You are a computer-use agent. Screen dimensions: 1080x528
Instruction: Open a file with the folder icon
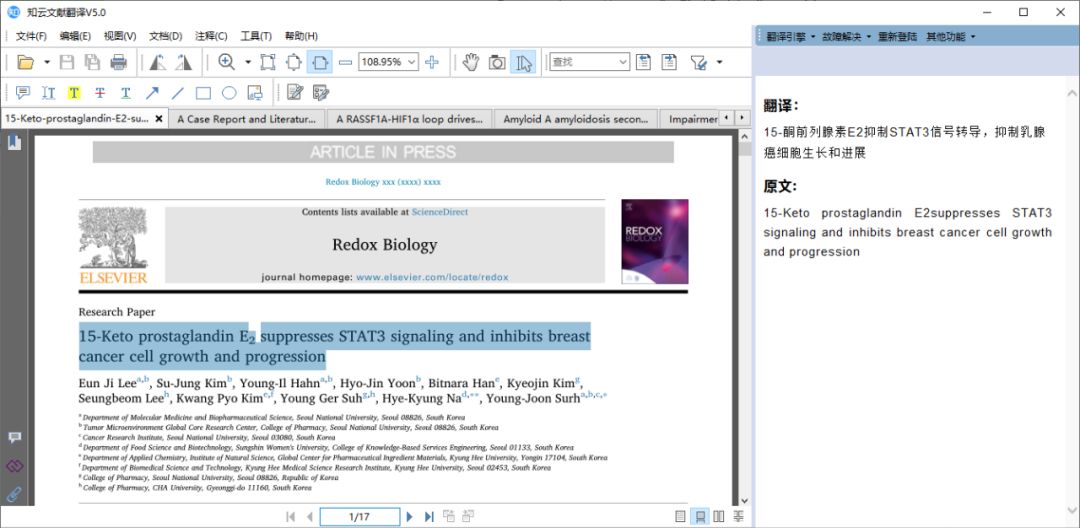click(25, 63)
